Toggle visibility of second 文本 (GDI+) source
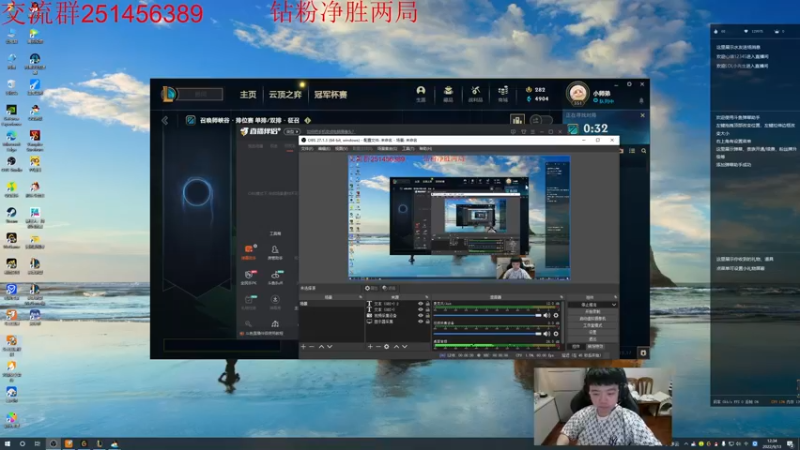The width and height of the screenshot is (800, 450). click(x=421, y=309)
